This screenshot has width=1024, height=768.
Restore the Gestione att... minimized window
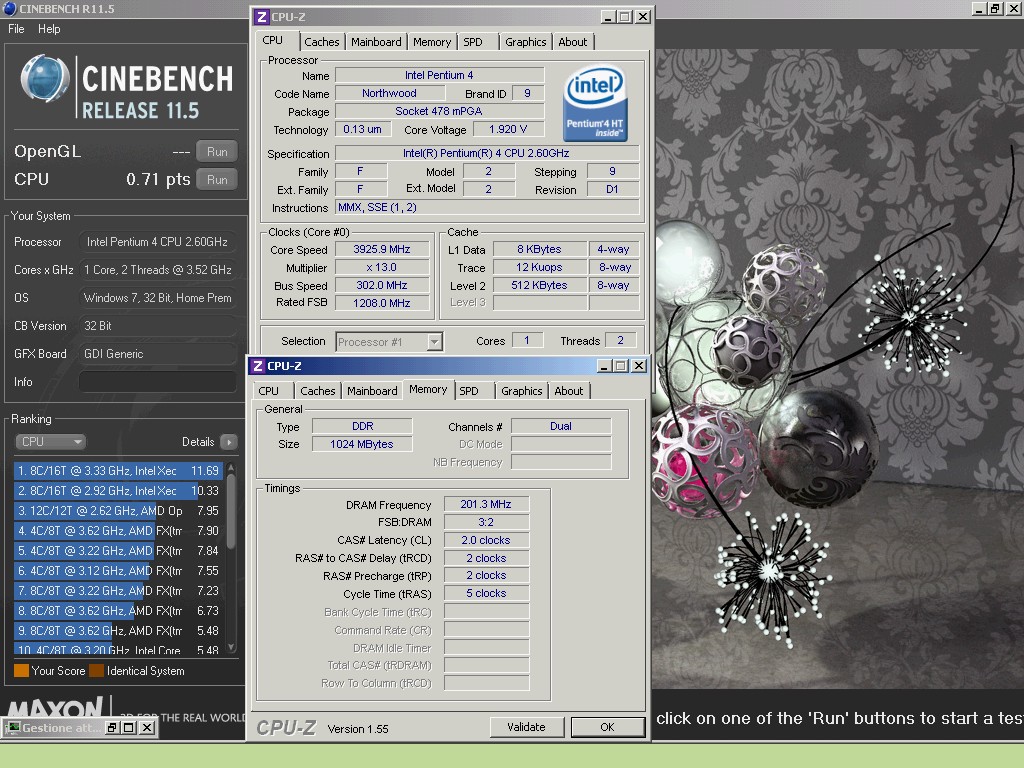pyautogui.click(x=112, y=728)
